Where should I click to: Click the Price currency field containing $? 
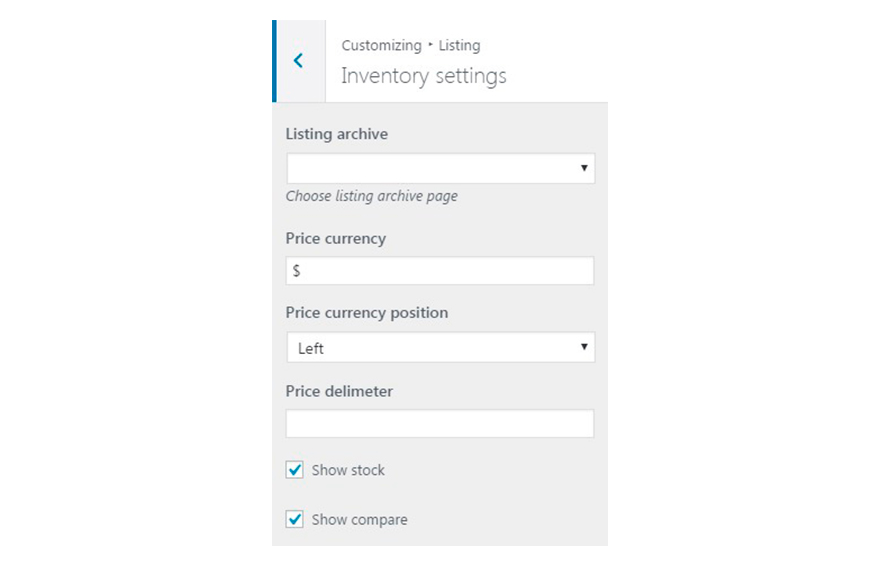point(440,271)
